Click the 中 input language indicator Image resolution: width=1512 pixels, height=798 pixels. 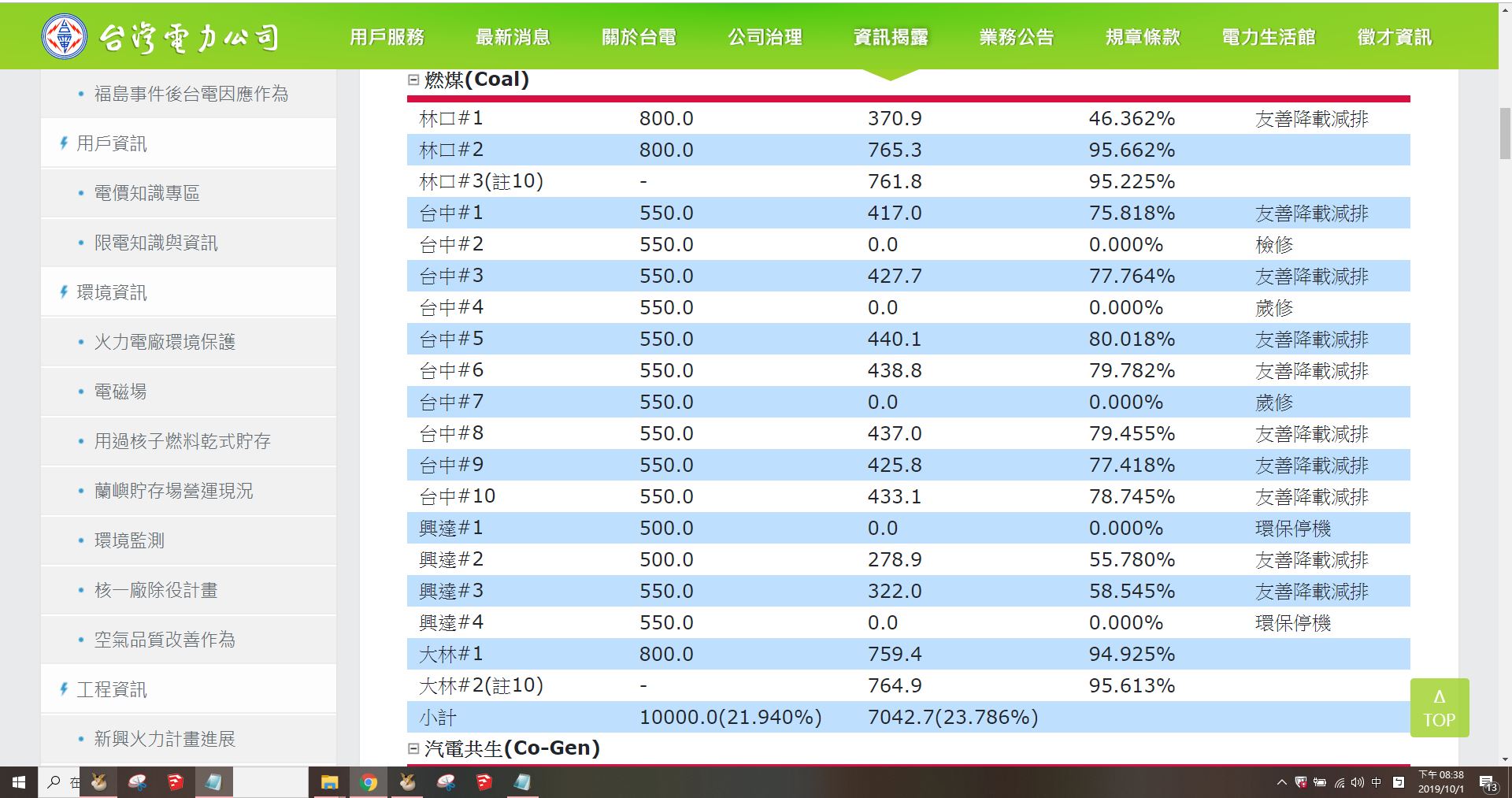point(1377,782)
